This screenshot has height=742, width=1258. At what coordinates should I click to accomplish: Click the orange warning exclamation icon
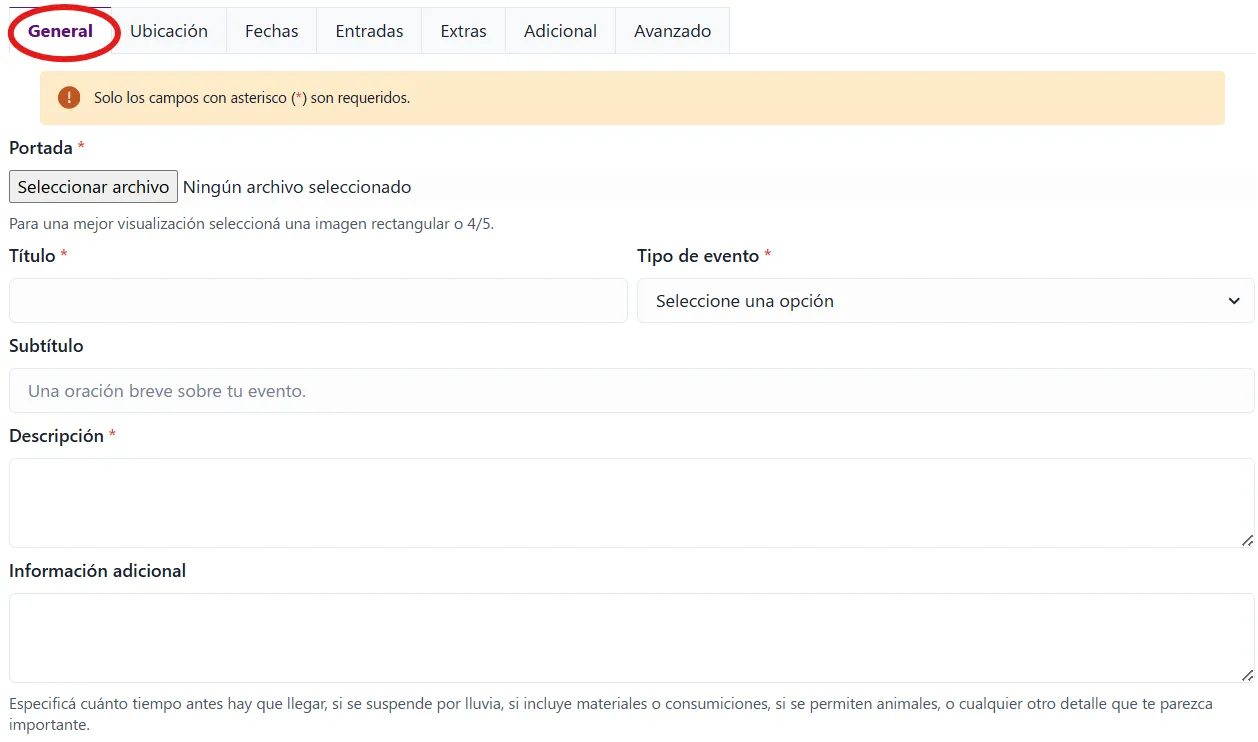tap(68, 98)
